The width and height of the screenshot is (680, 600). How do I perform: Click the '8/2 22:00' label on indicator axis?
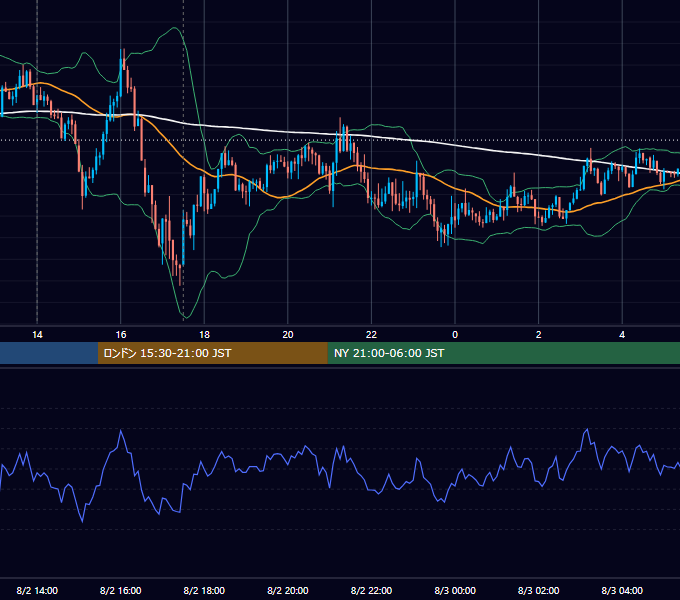[x=371, y=590]
